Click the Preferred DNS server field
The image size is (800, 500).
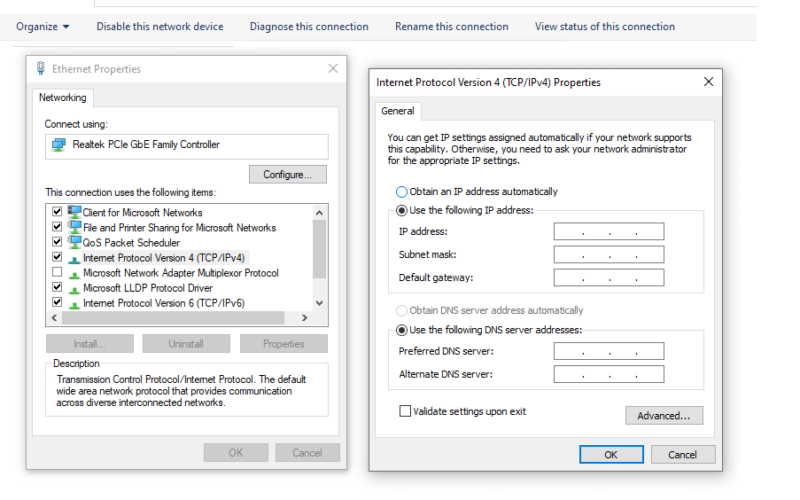pos(609,351)
